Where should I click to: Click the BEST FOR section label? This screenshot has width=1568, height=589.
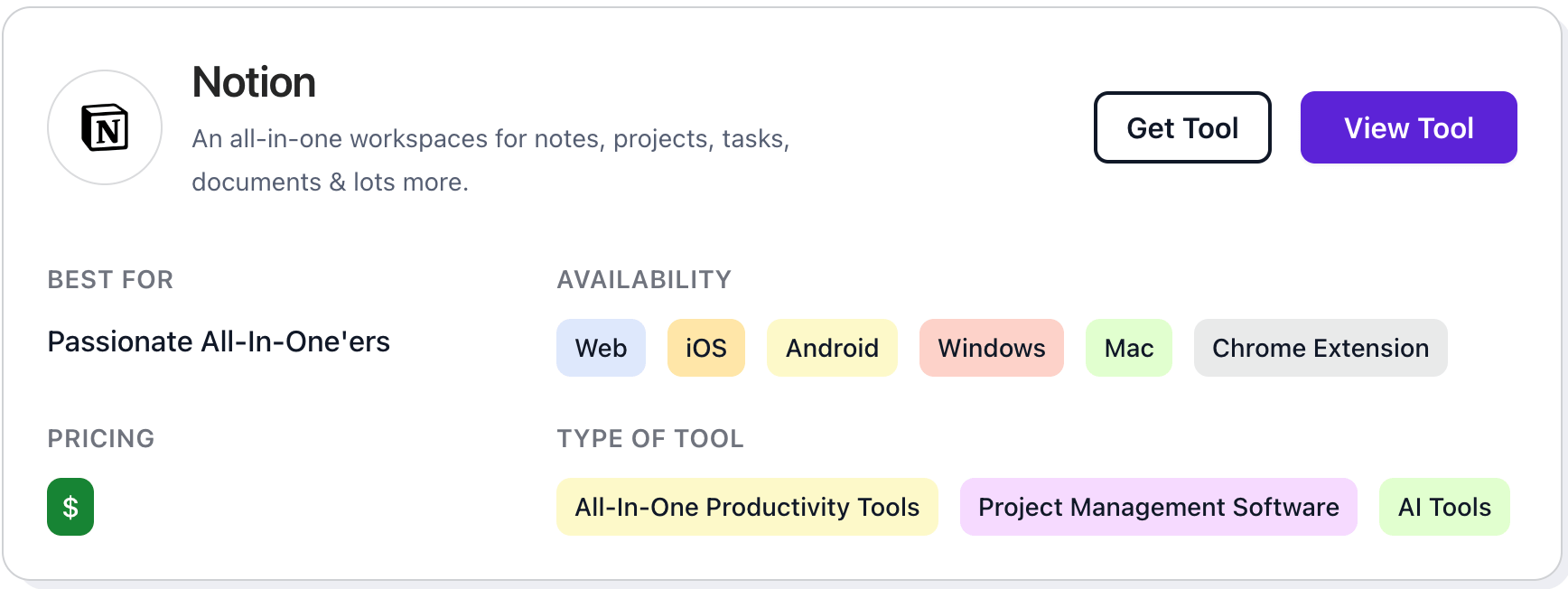[x=110, y=280]
